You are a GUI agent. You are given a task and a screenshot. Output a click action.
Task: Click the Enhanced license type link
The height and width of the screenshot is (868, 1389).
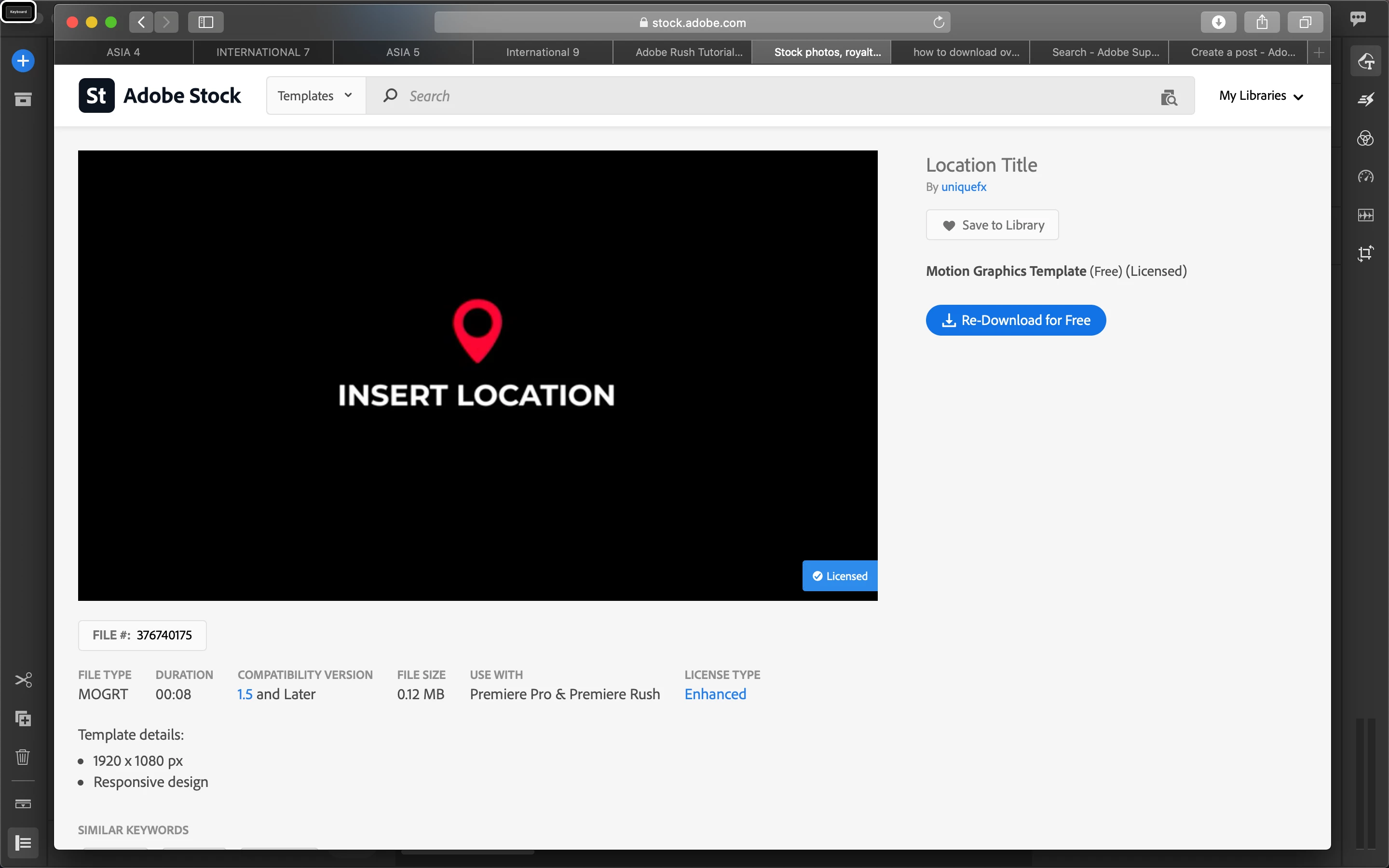(x=715, y=694)
